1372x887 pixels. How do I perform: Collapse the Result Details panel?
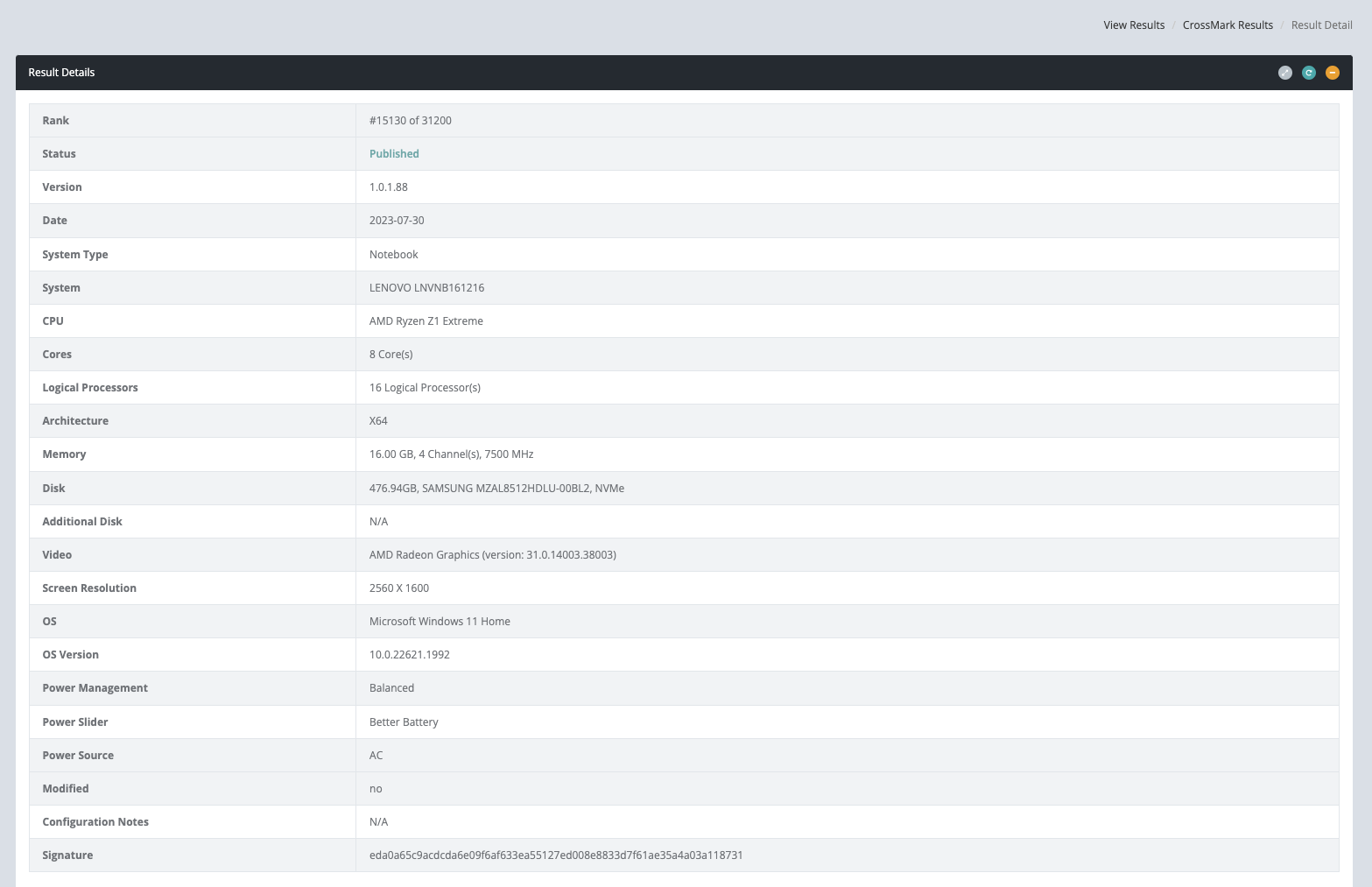tap(1332, 73)
